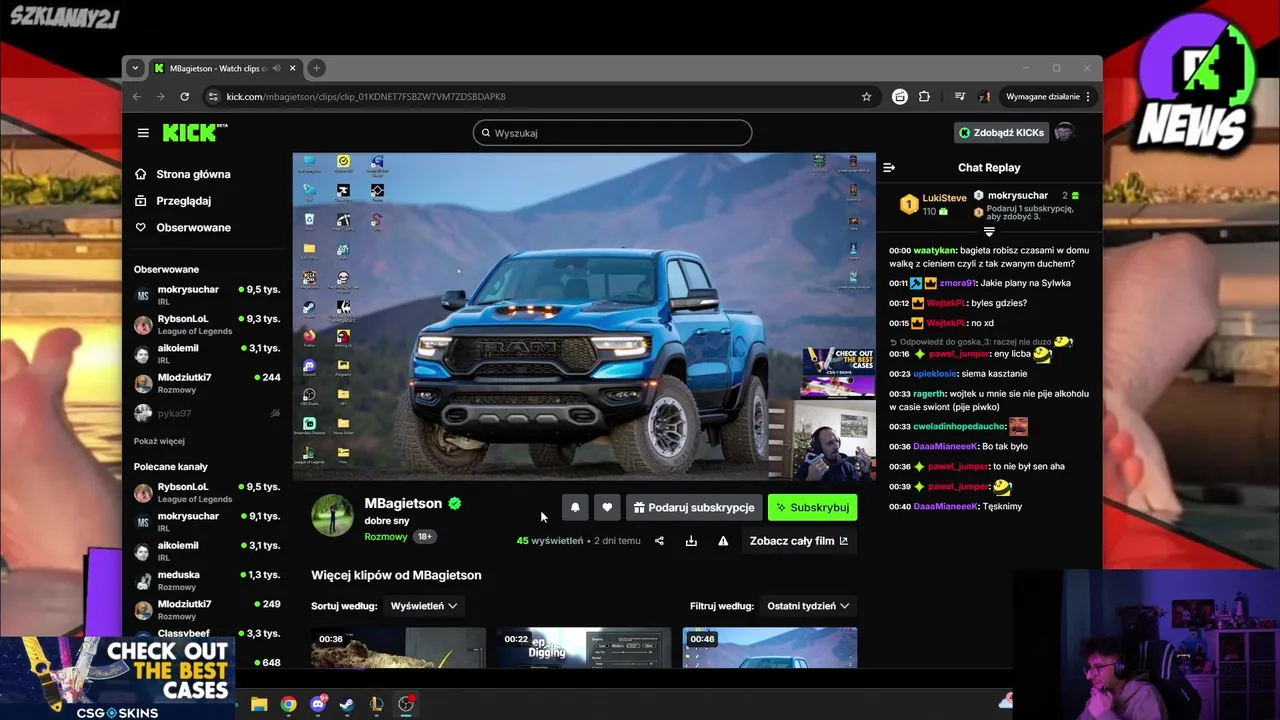Bookmark this page with the star icon

pos(867,97)
